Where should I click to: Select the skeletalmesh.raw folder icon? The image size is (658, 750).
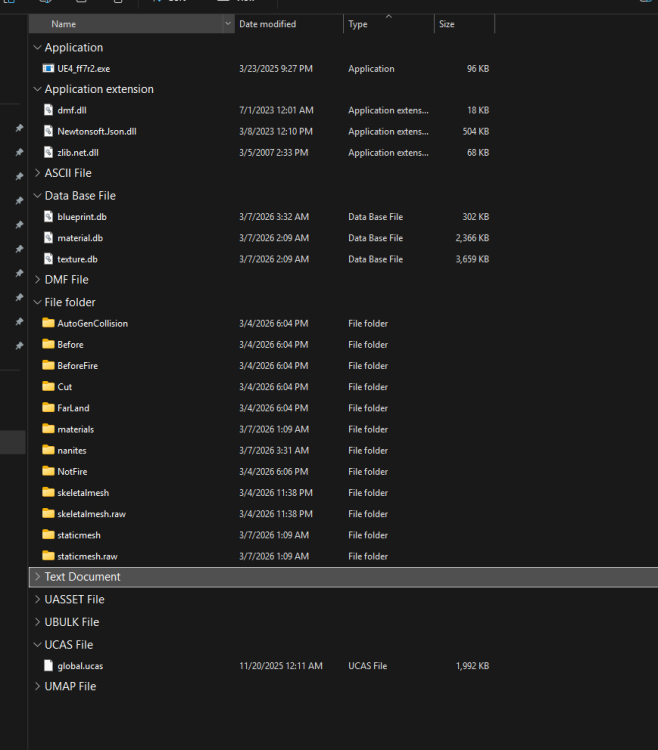click(48, 514)
